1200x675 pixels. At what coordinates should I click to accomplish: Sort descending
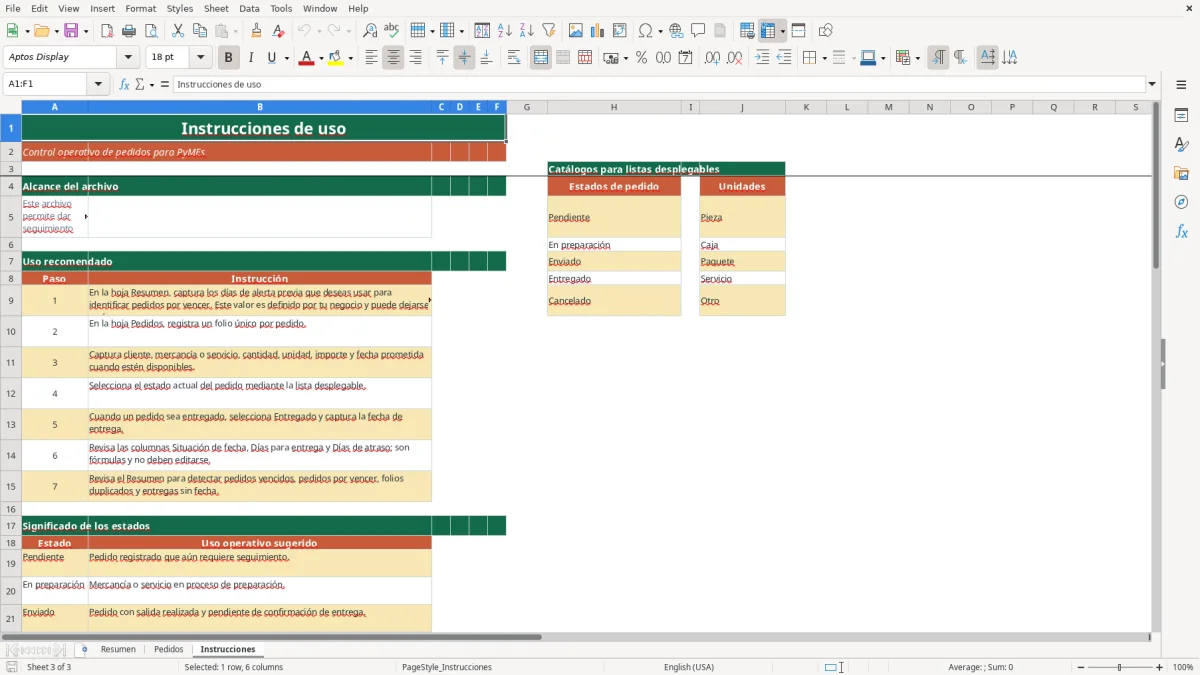pos(527,31)
